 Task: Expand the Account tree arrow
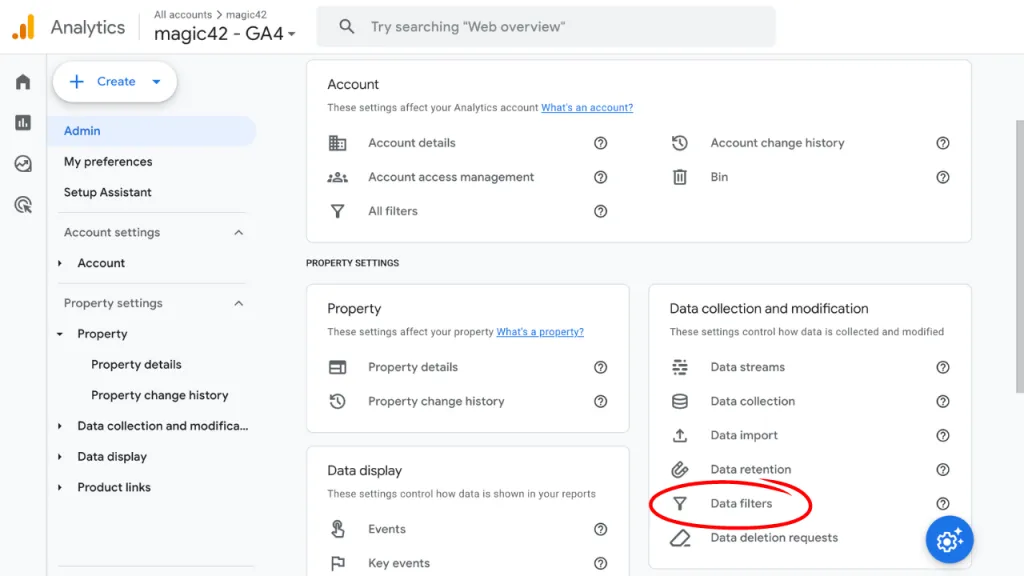59,263
